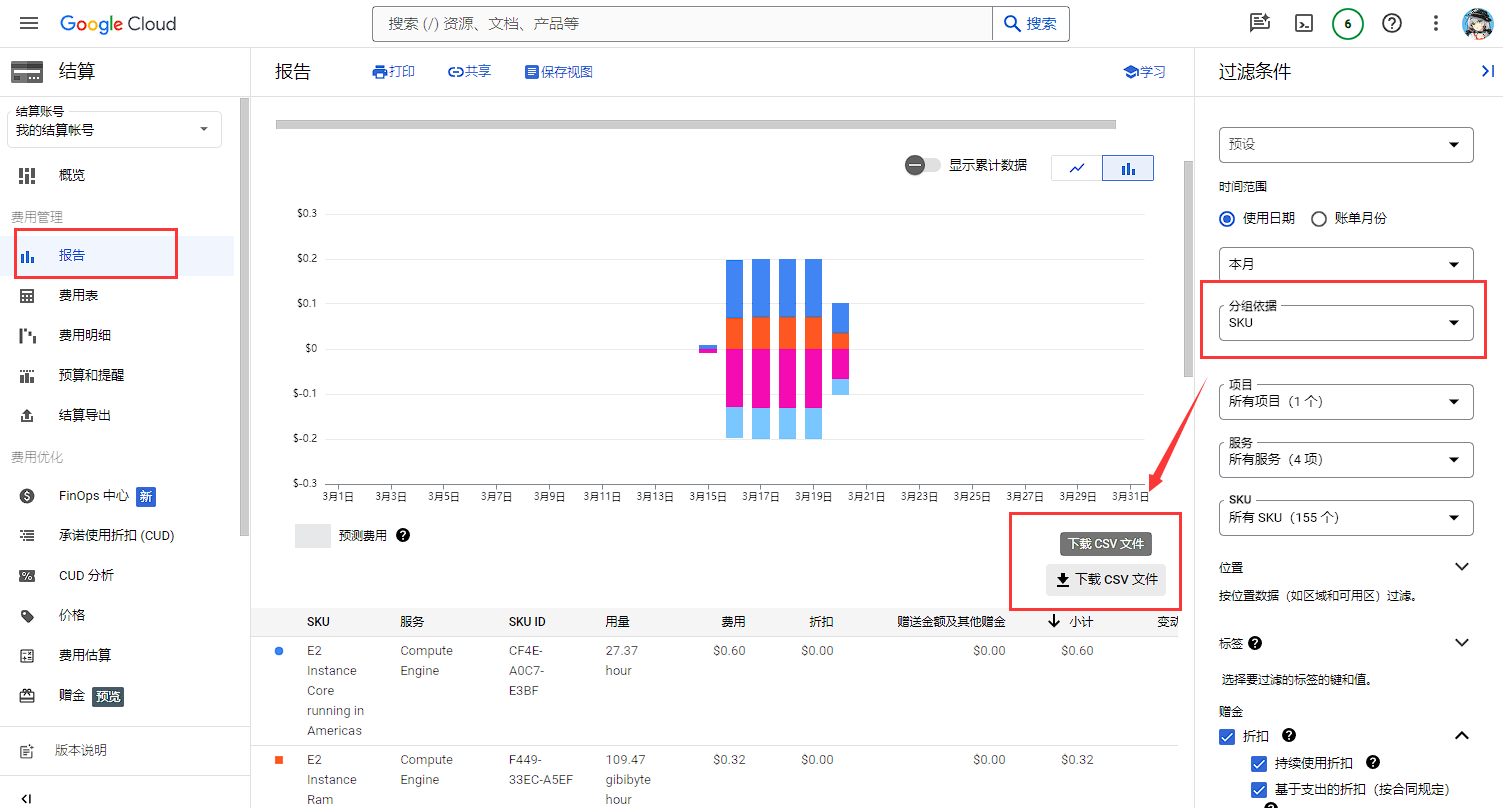The width and height of the screenshot is (1503, 808).
Task: Open the 服务 所有服务 dropdown
Action: (1346, 459)
